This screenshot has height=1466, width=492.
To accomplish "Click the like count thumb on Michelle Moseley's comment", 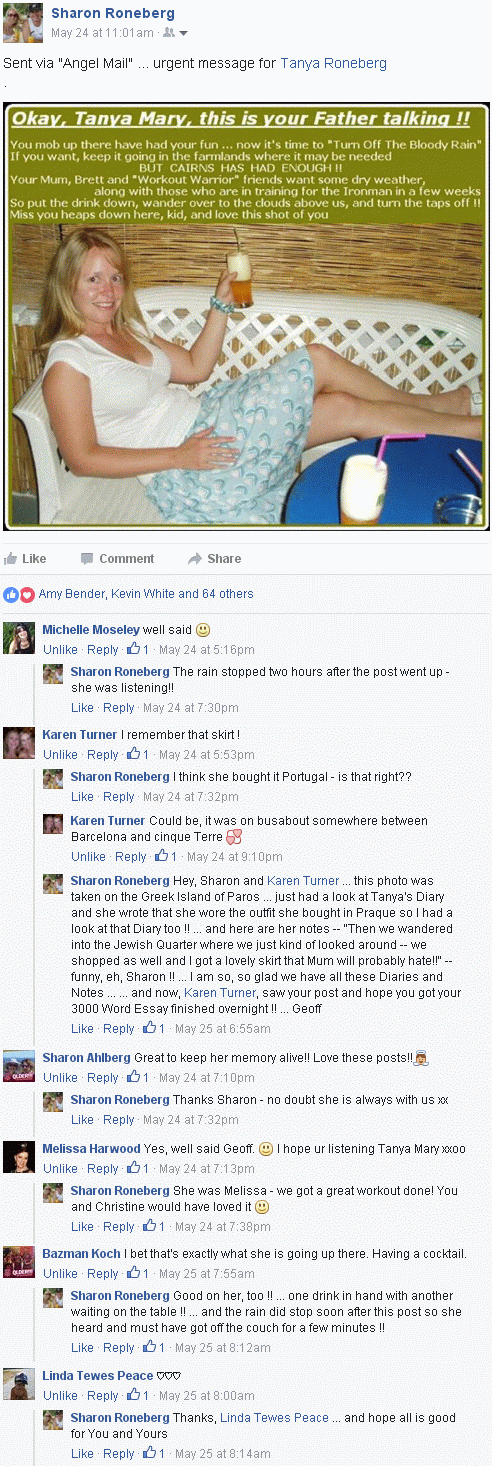I will tap(132, 649).
